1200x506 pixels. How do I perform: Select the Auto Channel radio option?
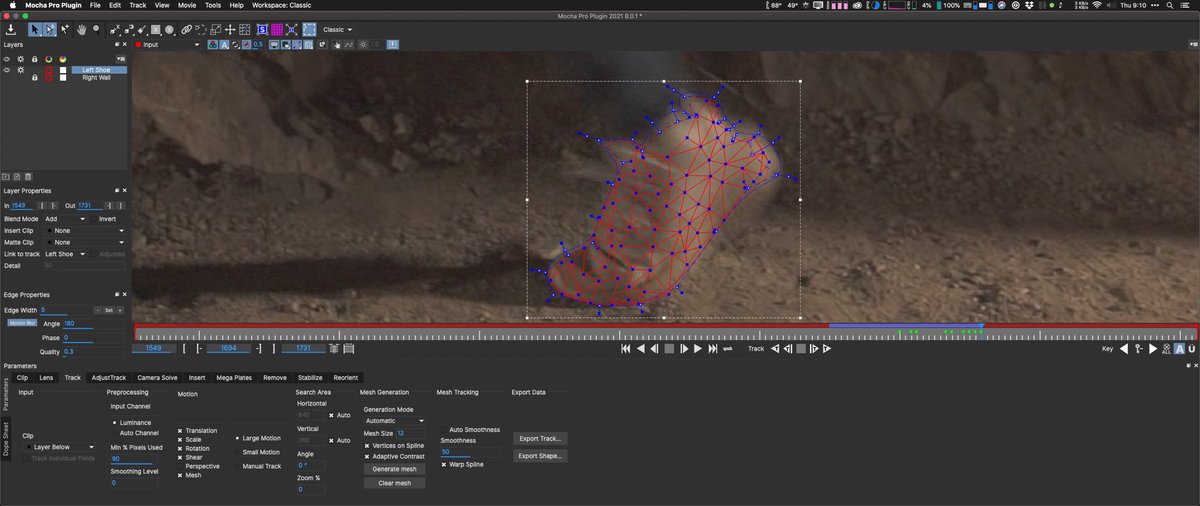click(113, 432)
